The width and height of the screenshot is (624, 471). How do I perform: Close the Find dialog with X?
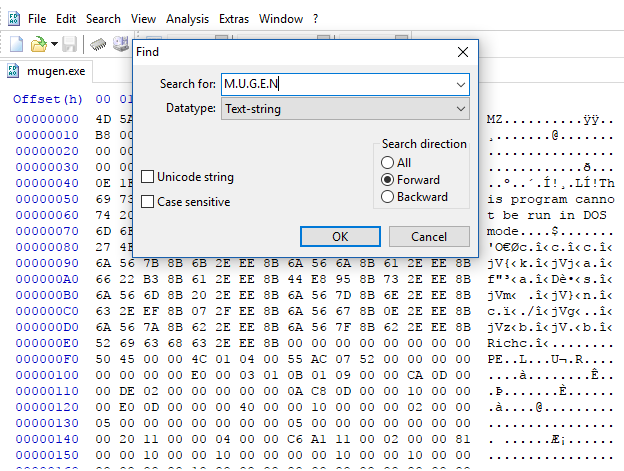pos(463,52)
